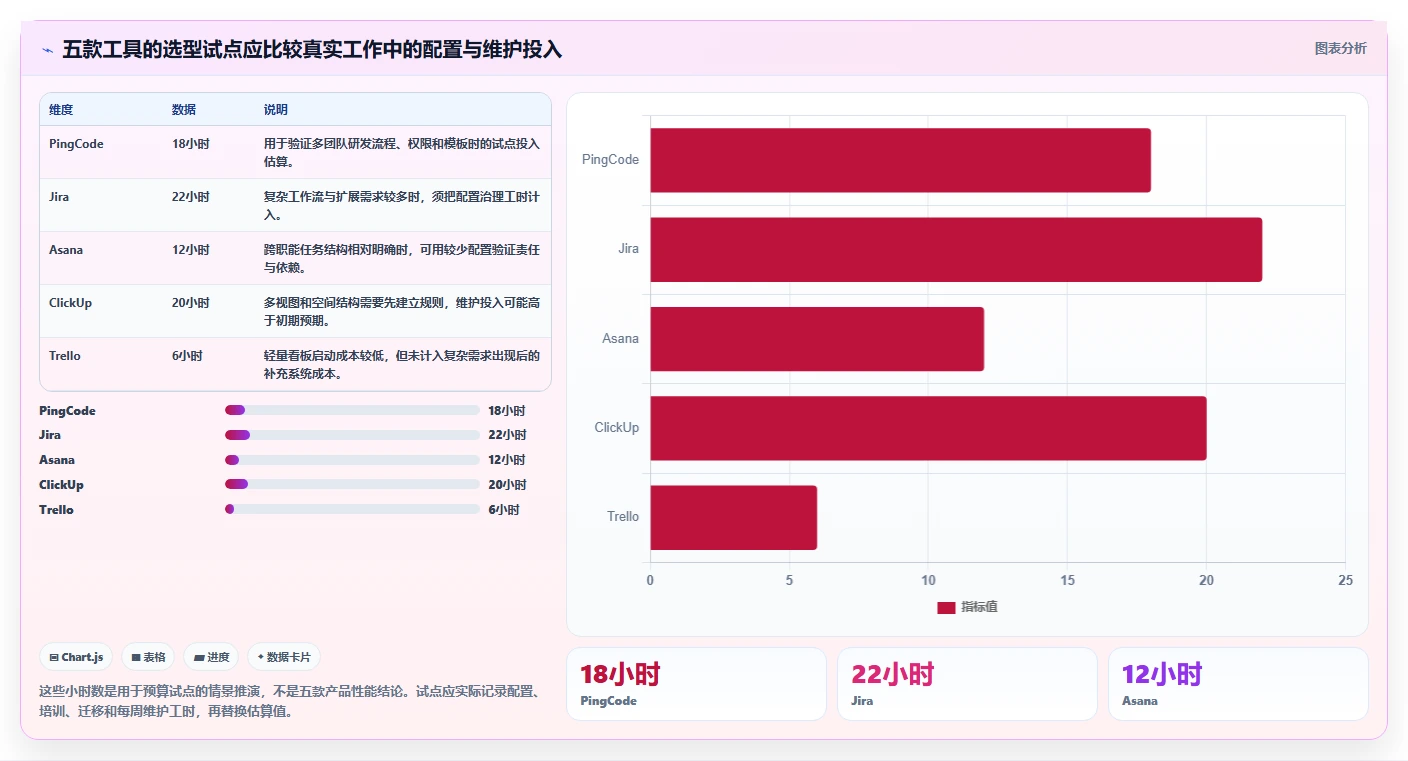Click the 图表分析 label in the header
The width and height of the screenshot is (1408, 761).
point(1340,49)
